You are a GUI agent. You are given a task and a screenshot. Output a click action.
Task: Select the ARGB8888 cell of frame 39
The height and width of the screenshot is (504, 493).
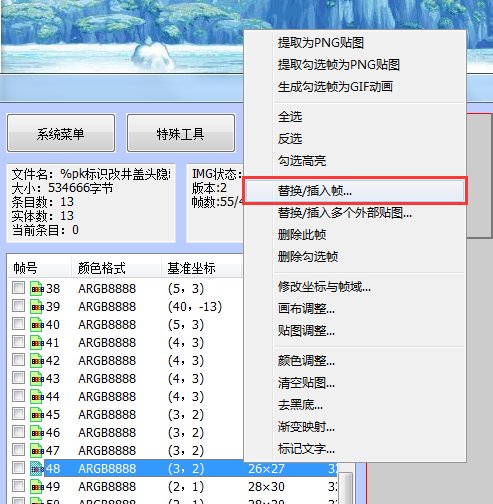107,307
